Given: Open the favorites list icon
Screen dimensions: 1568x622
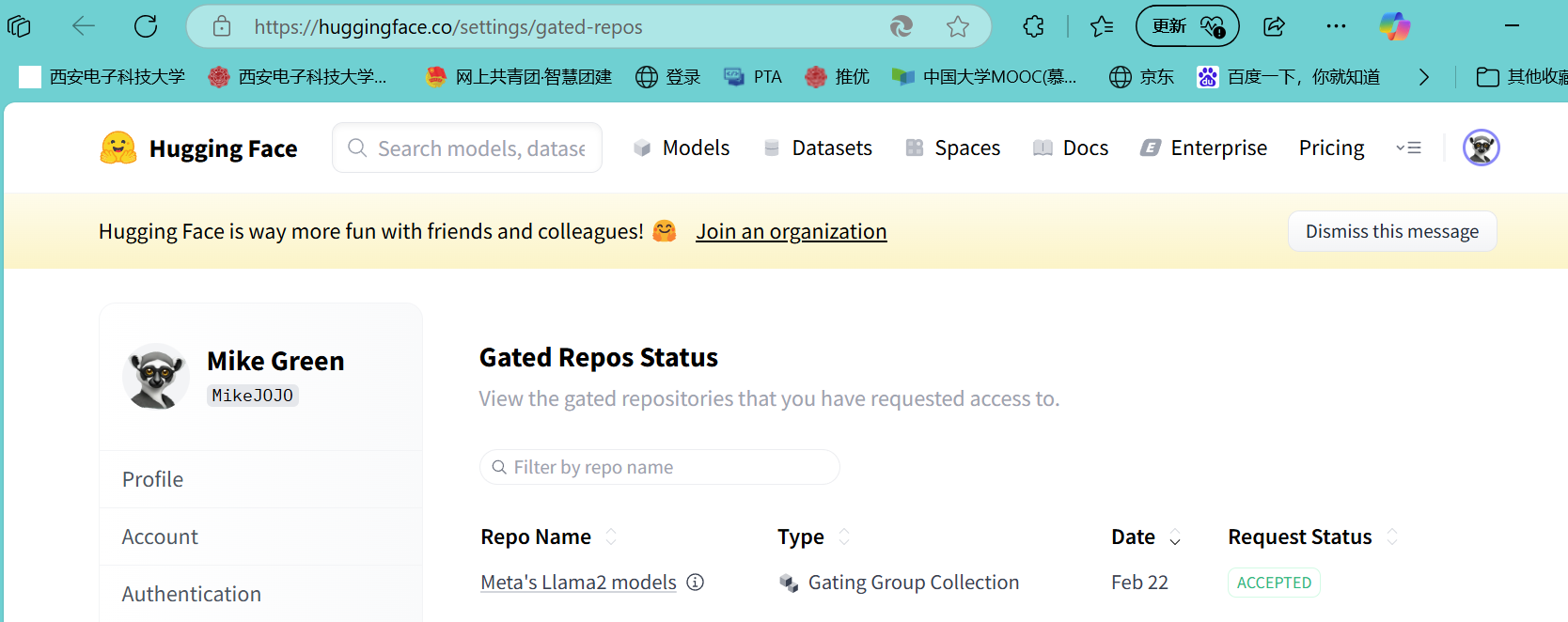Looking at the screenshot, I should point(1102,26).
